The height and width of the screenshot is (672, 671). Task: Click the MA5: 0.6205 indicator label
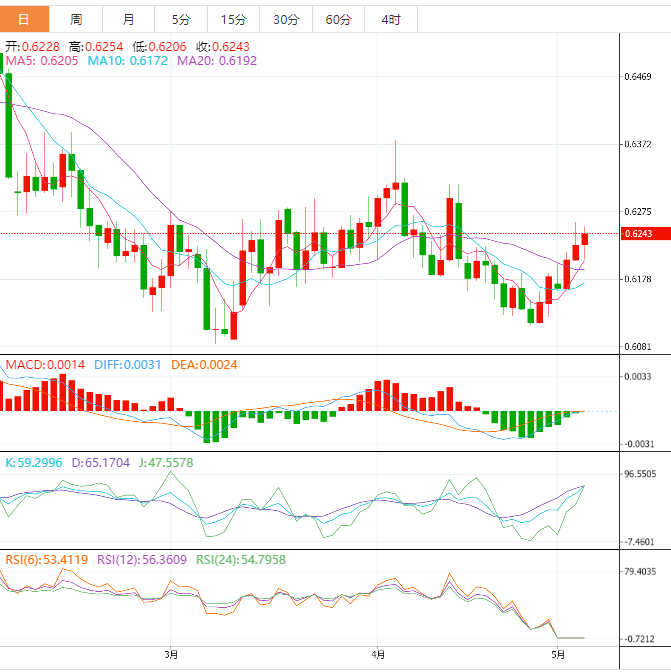pos(42,61)
